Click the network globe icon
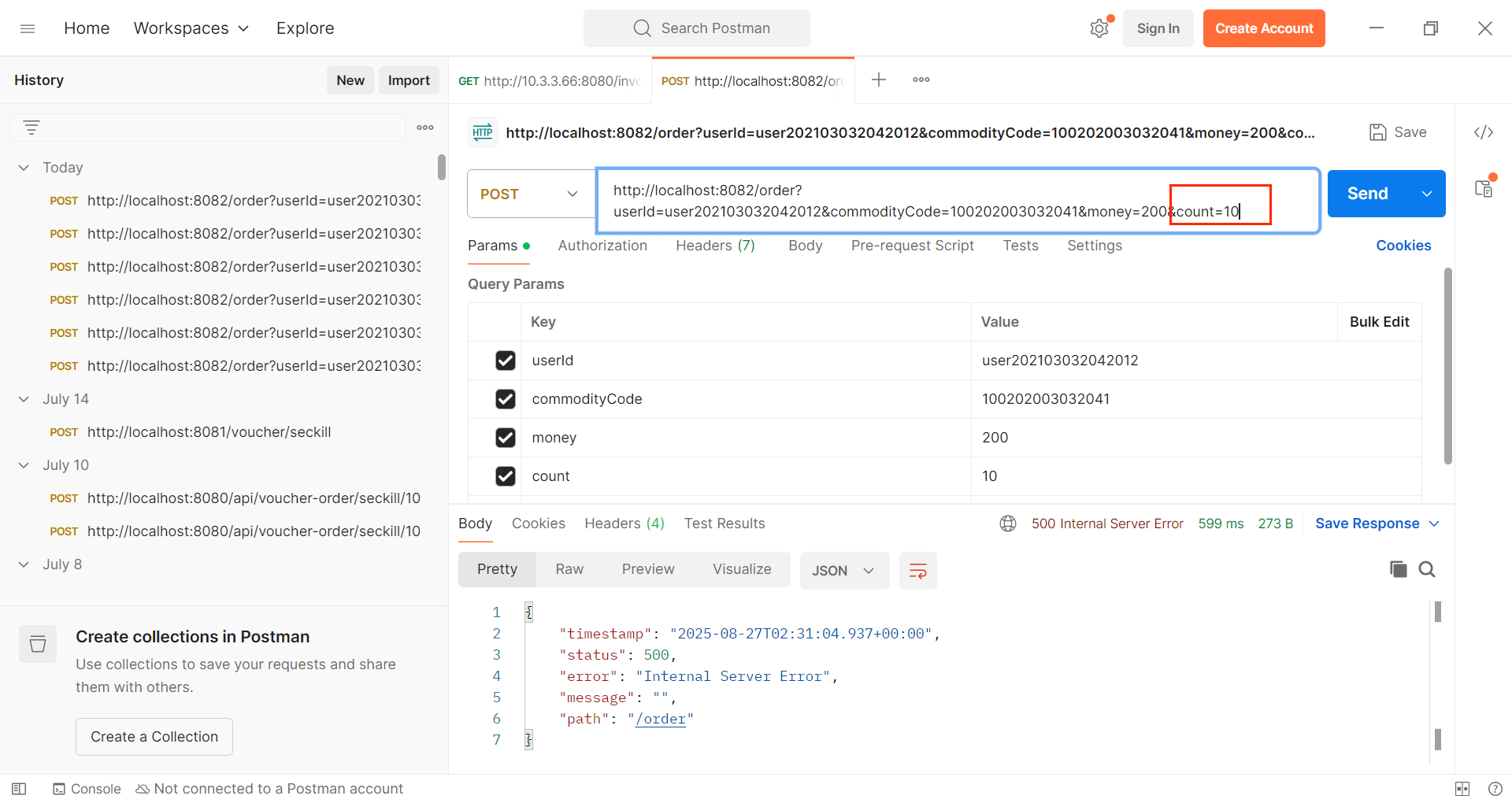Screen dimensions: 1512x803 click(1008, 524)
